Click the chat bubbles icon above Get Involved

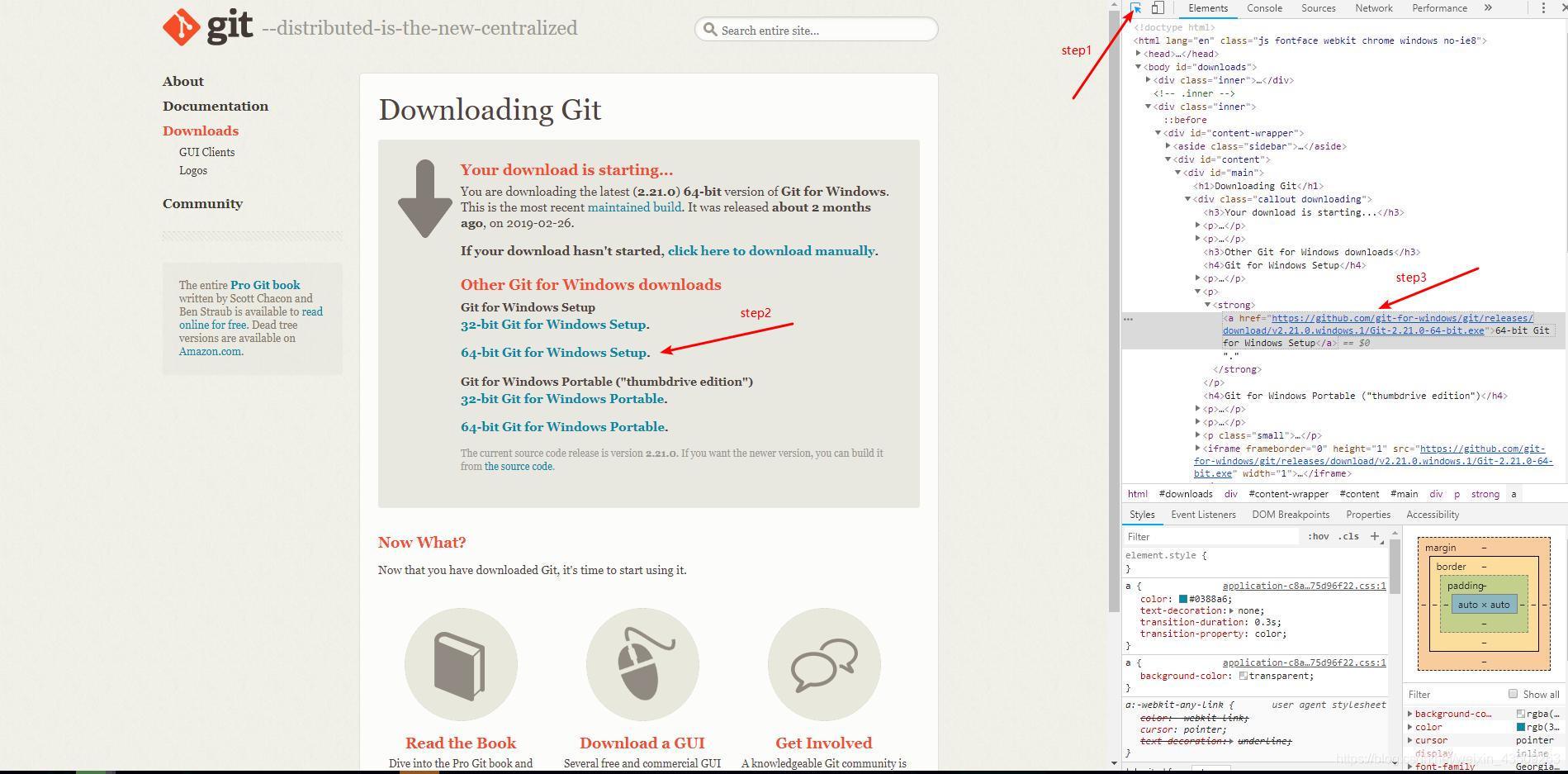coord(824,664)
